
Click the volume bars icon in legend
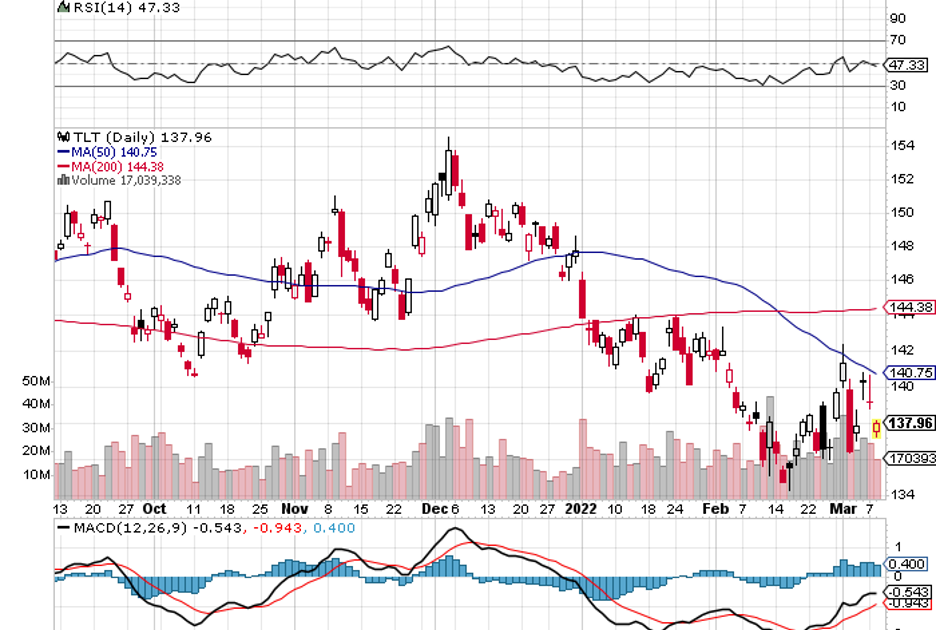point(63,180)
